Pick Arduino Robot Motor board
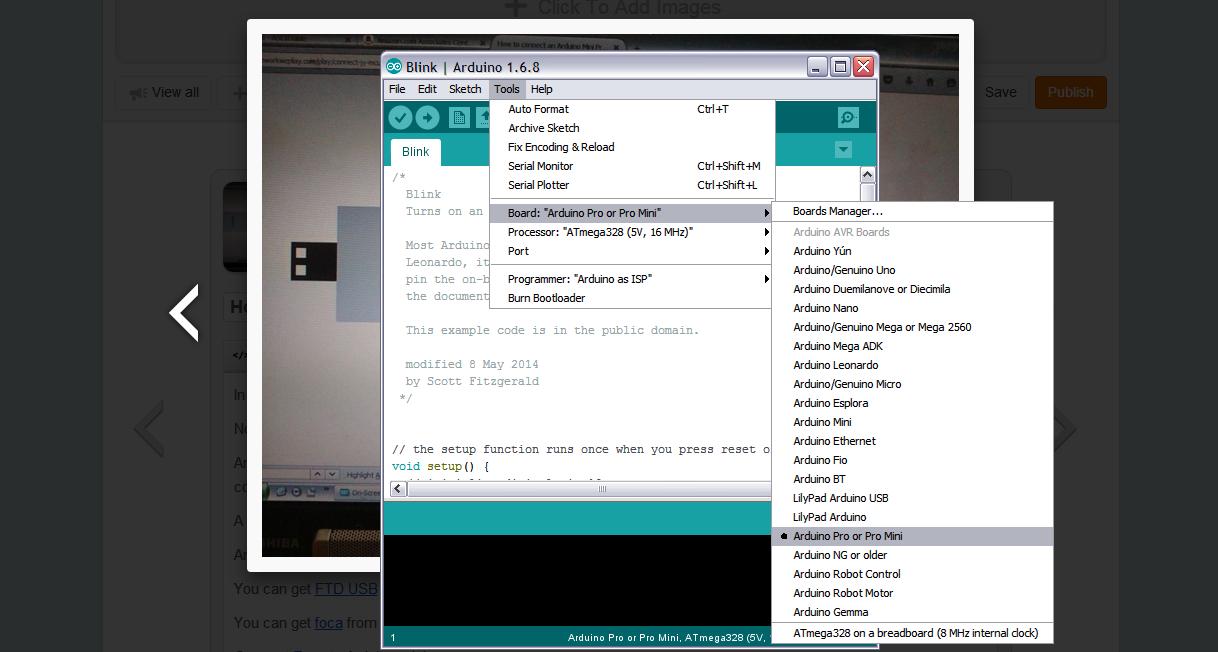The height and width of the screenshot is (652, 1218). [912, 593]
